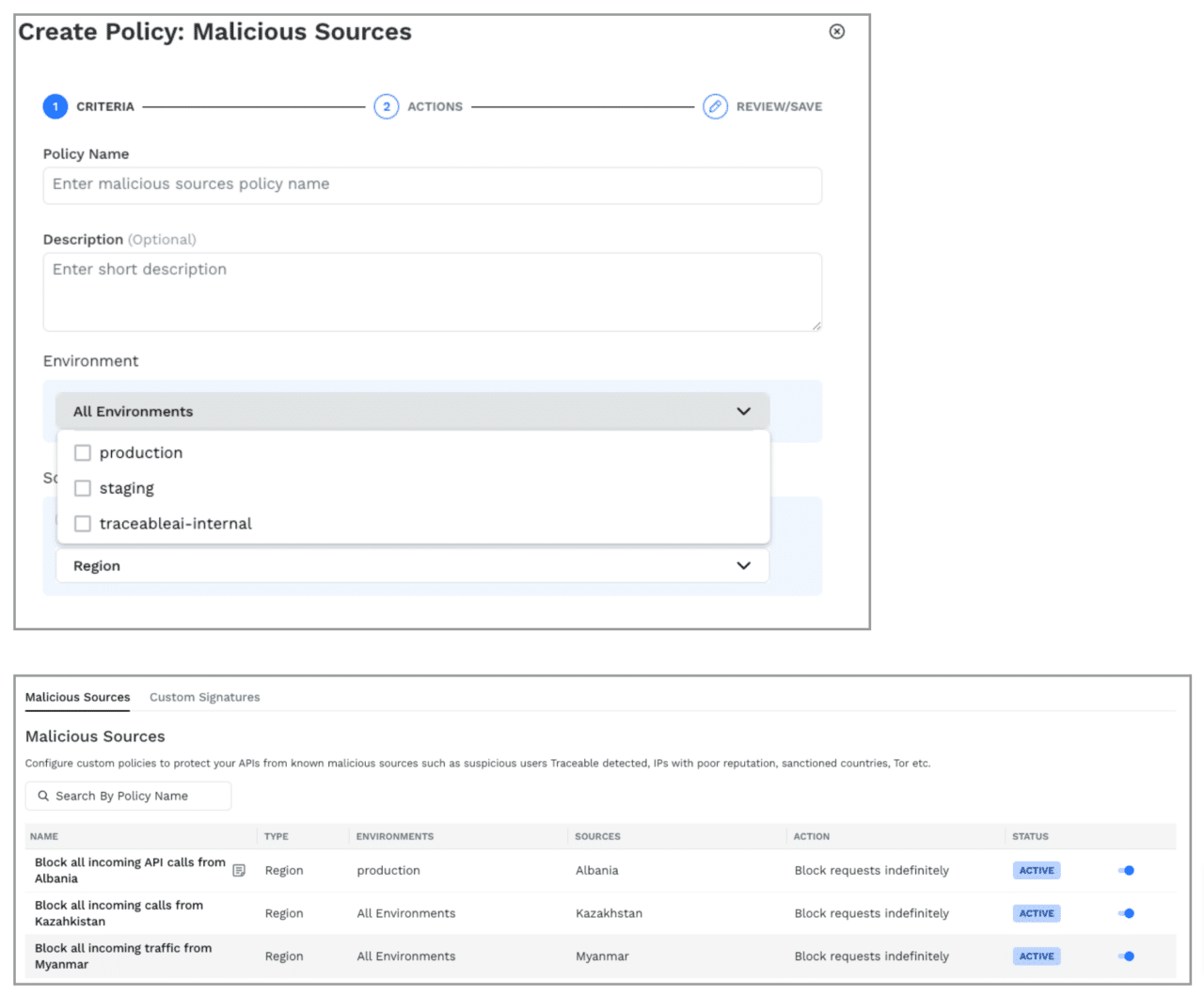Check the staging environment checkbox
The width and height of the screenshot is (1204, 996).
[x=83, y=488]
